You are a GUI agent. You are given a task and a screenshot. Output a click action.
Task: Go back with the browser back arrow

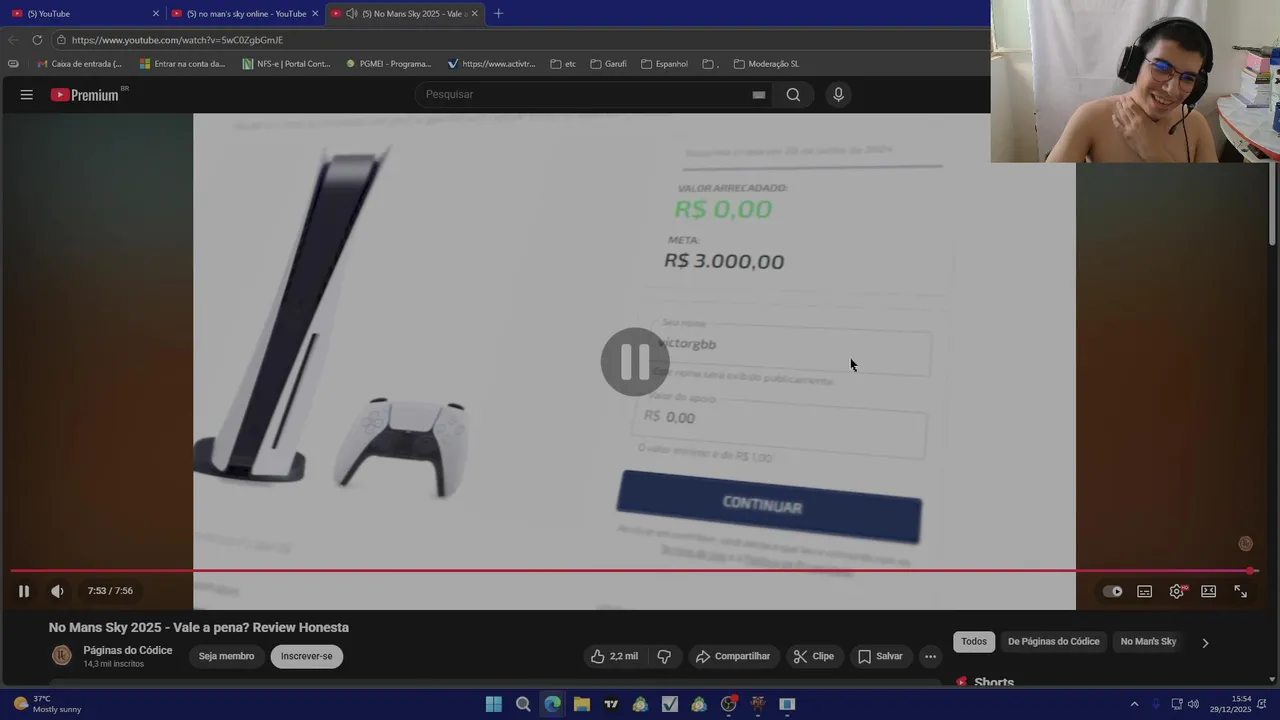[x=12, y=40]
